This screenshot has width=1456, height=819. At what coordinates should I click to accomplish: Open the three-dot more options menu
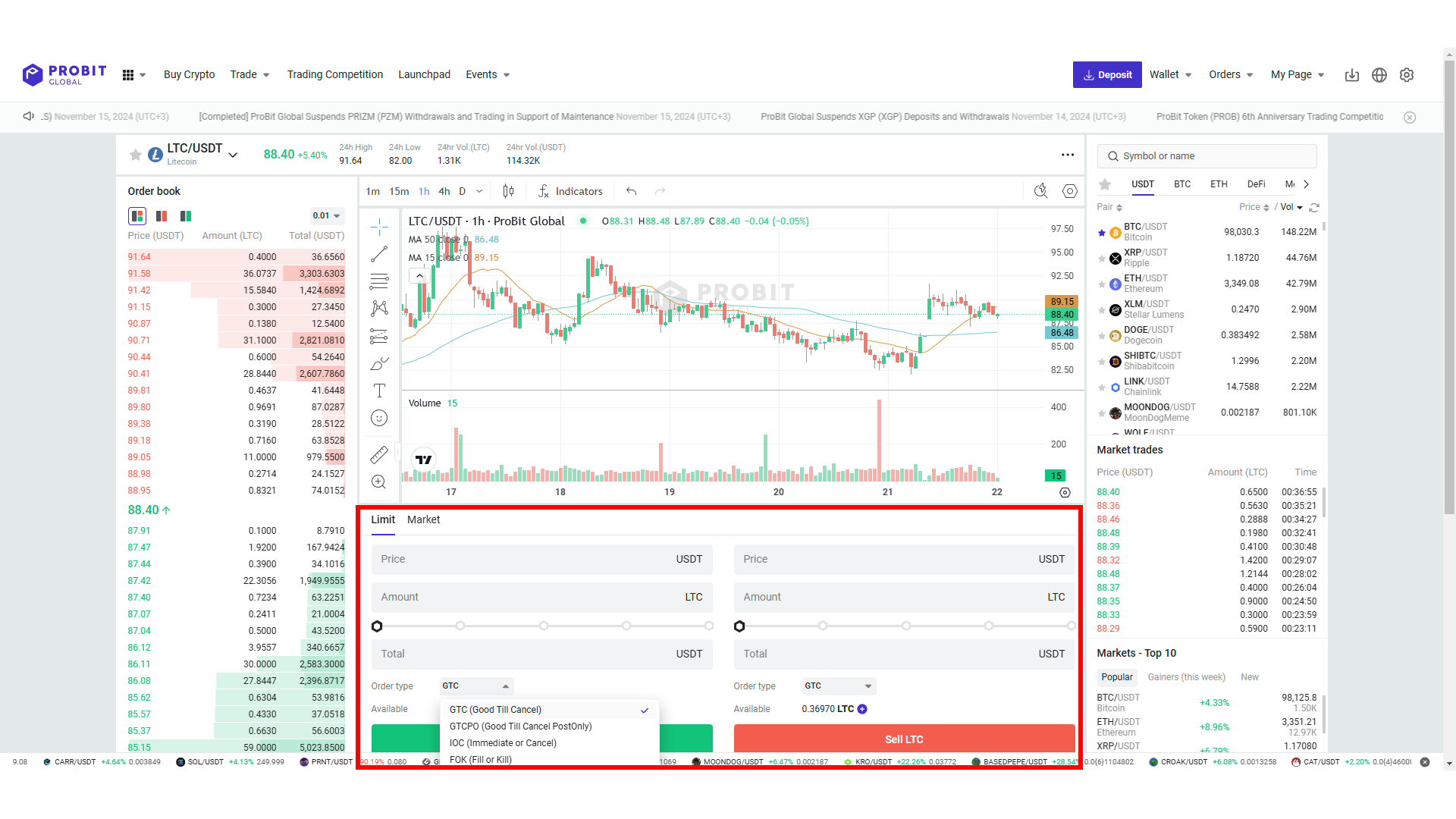(1068, 155)
